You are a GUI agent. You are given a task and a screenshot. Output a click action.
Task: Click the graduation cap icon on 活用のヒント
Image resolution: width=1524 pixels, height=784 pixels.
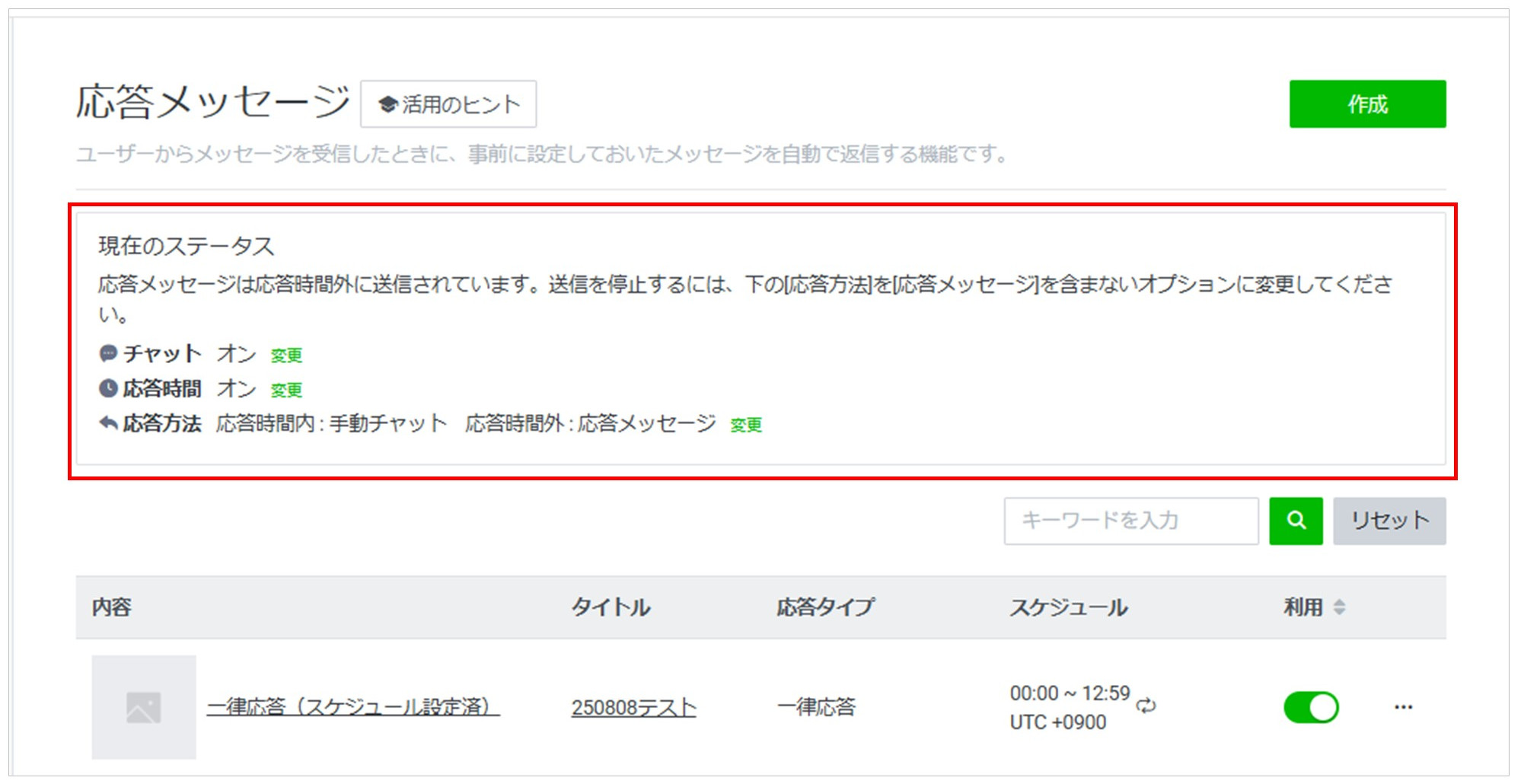pos(387,104)
